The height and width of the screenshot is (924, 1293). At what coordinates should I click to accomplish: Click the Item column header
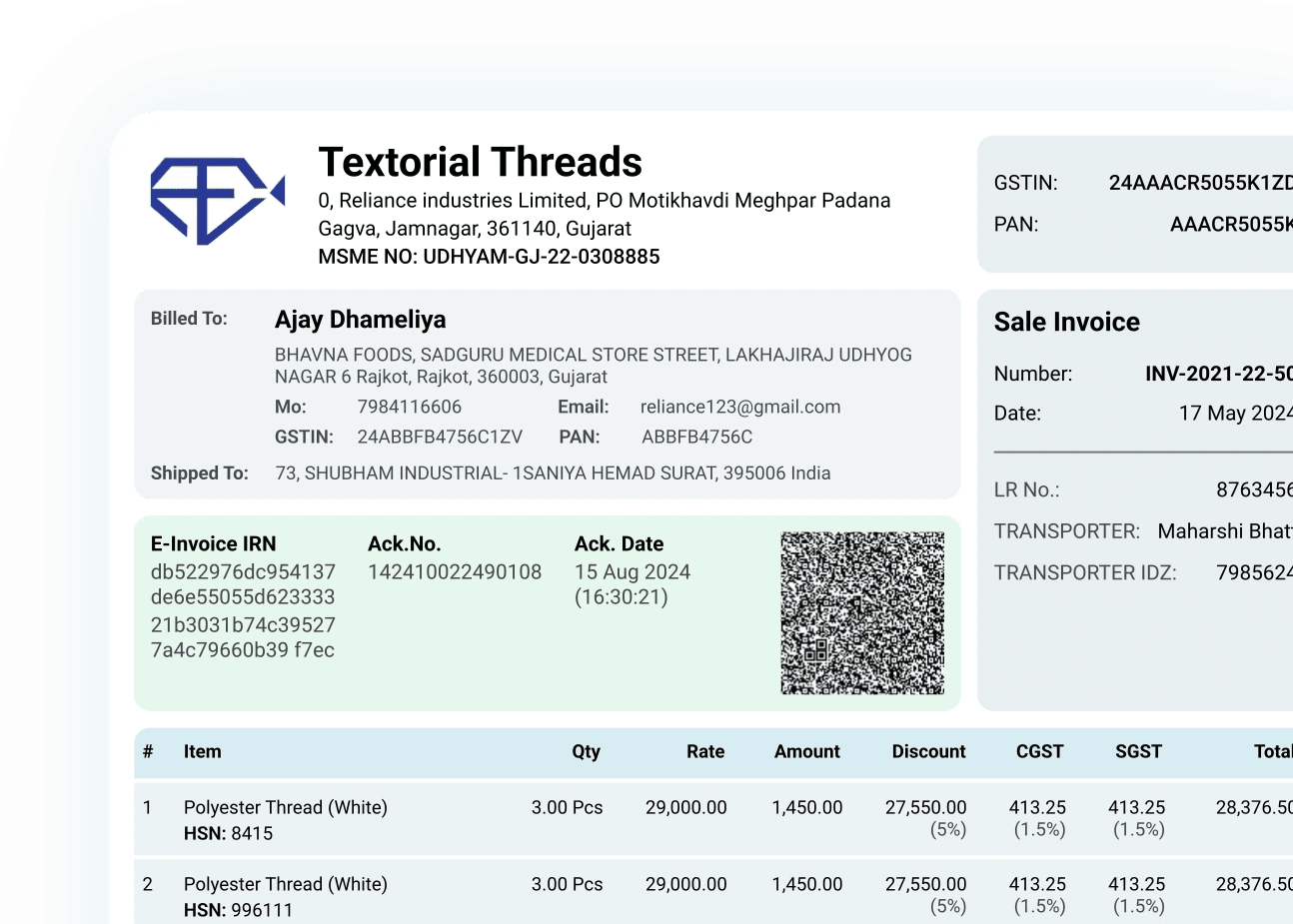202,752
